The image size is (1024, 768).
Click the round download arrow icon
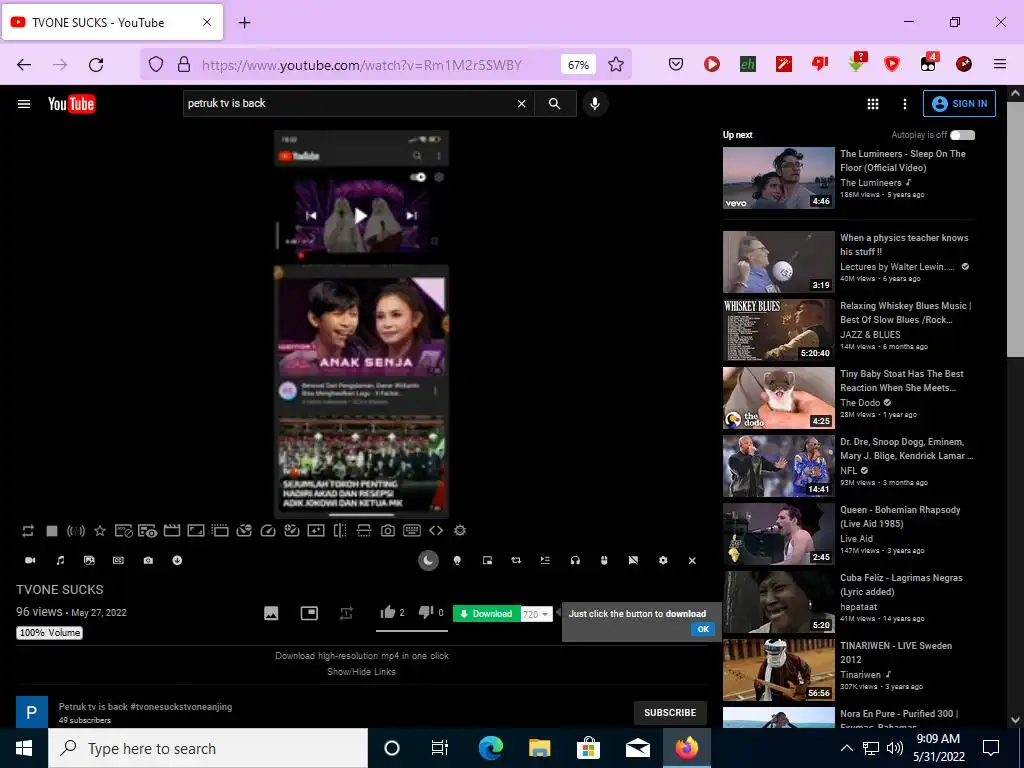(177, 560)
